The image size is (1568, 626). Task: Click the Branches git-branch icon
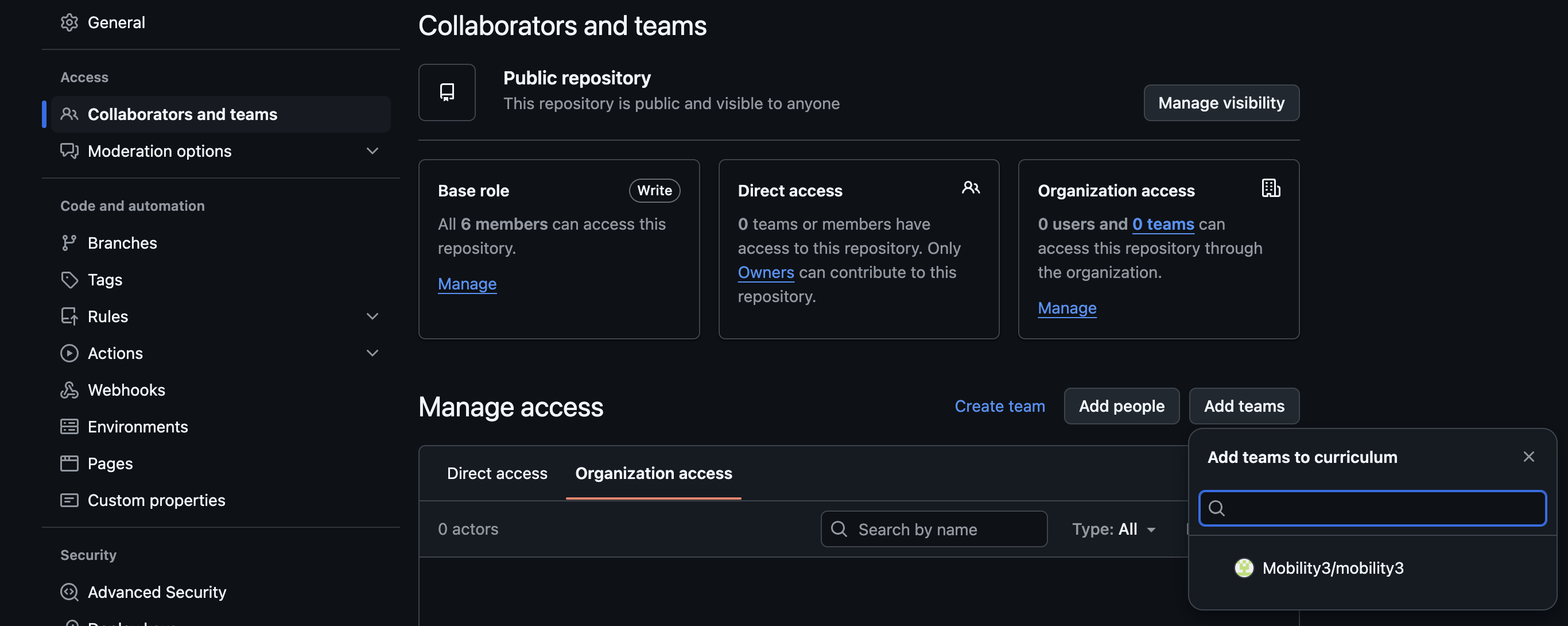[x=69, y=243]
